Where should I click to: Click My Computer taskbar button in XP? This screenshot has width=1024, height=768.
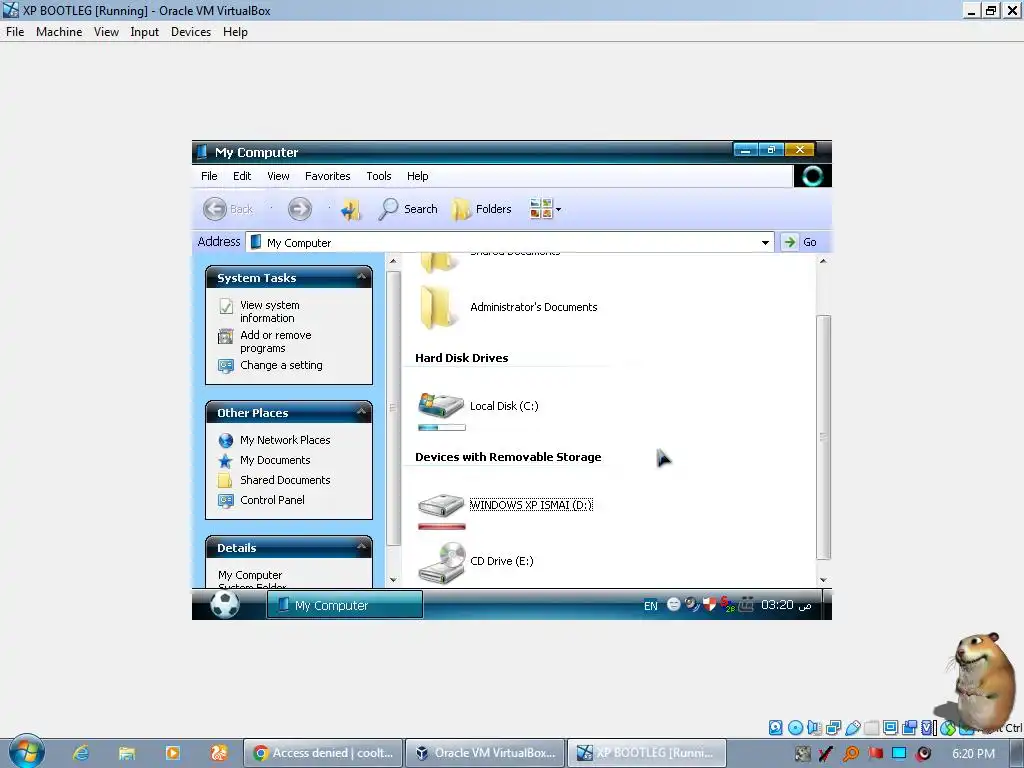point(345,605)
